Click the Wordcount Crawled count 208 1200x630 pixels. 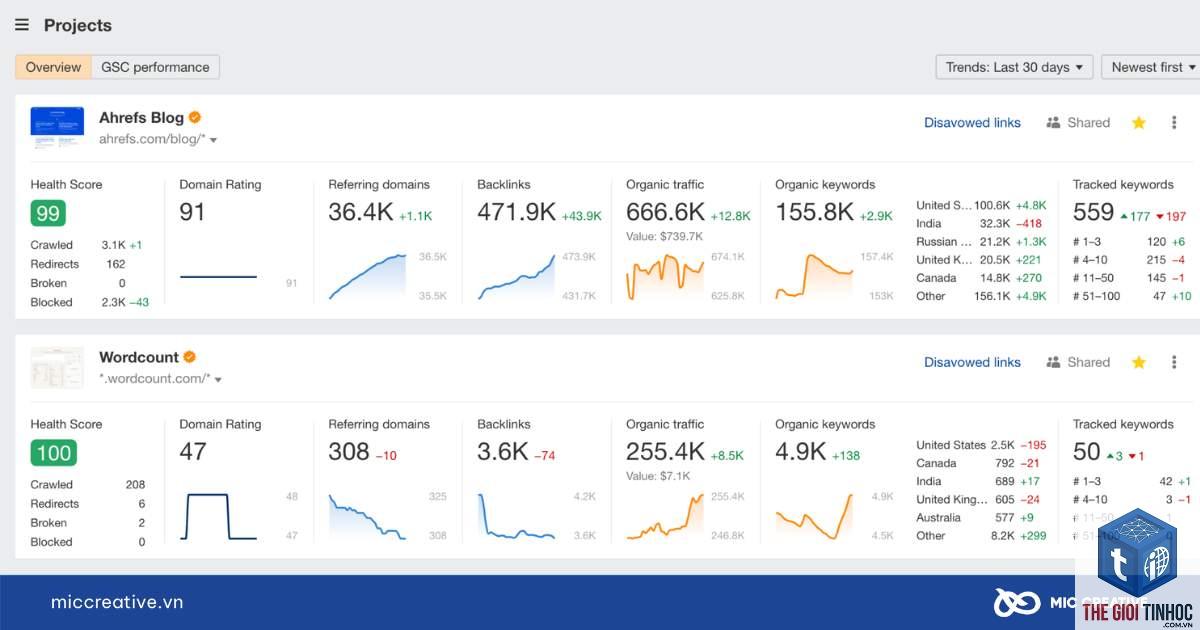(135, 484)
